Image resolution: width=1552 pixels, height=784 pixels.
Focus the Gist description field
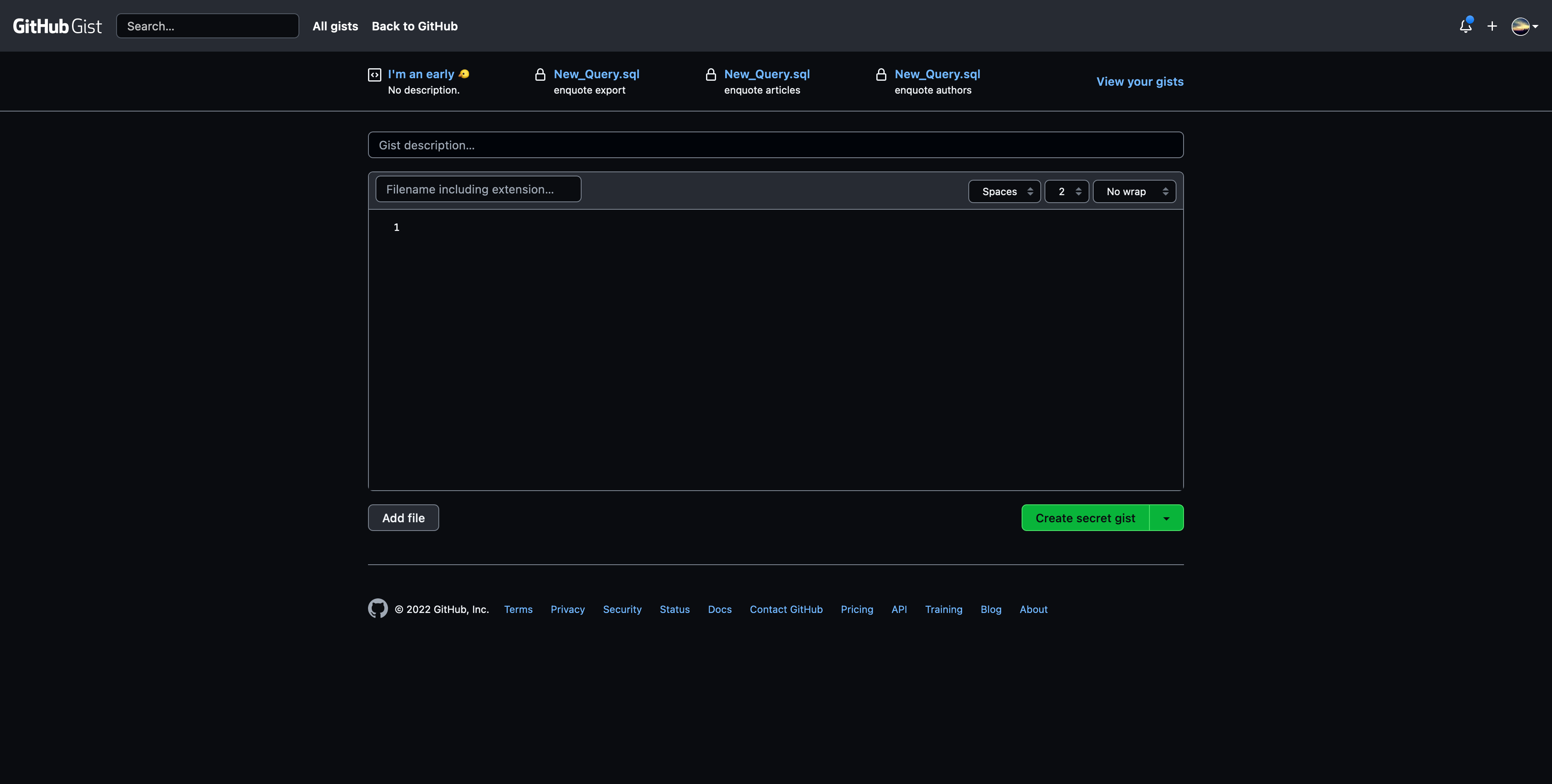point(776,145)
